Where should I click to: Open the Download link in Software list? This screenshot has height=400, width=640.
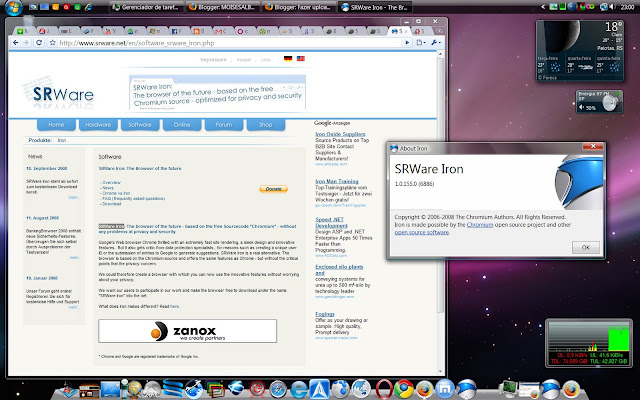click(x=112, y=204)
